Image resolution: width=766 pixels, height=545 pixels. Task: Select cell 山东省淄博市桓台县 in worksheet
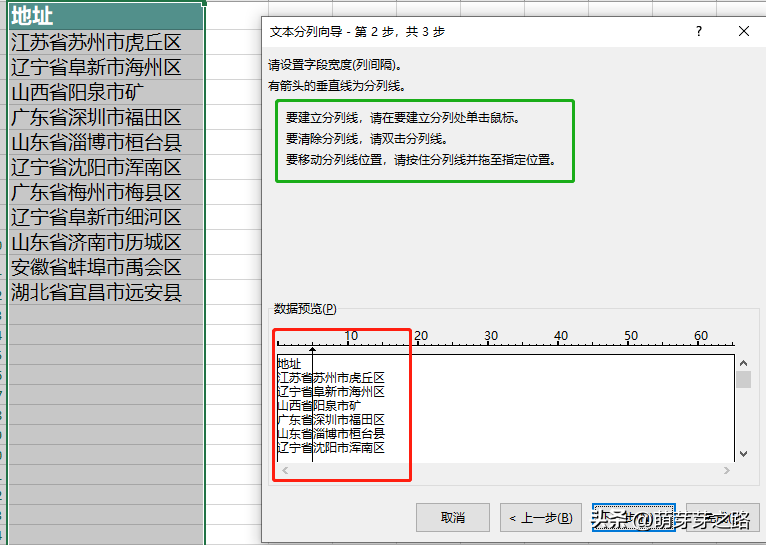pyautogui.click(x=106, y=142)
